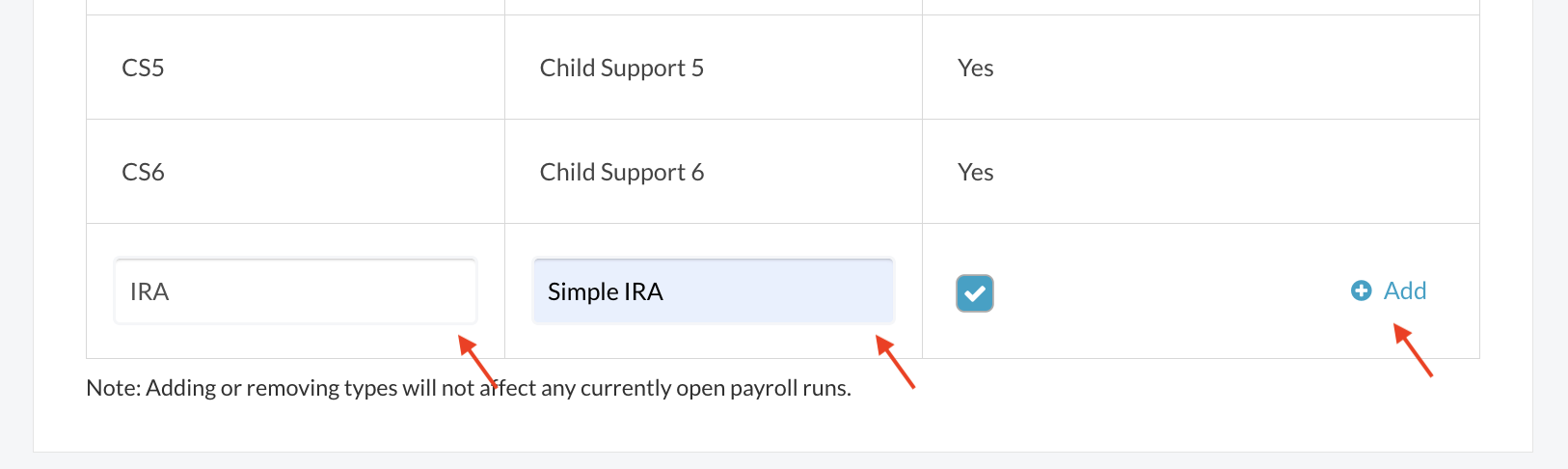1568x469 pixels.
Task: Click the plus icon beside Add
Action: (x=1361, y=290)
